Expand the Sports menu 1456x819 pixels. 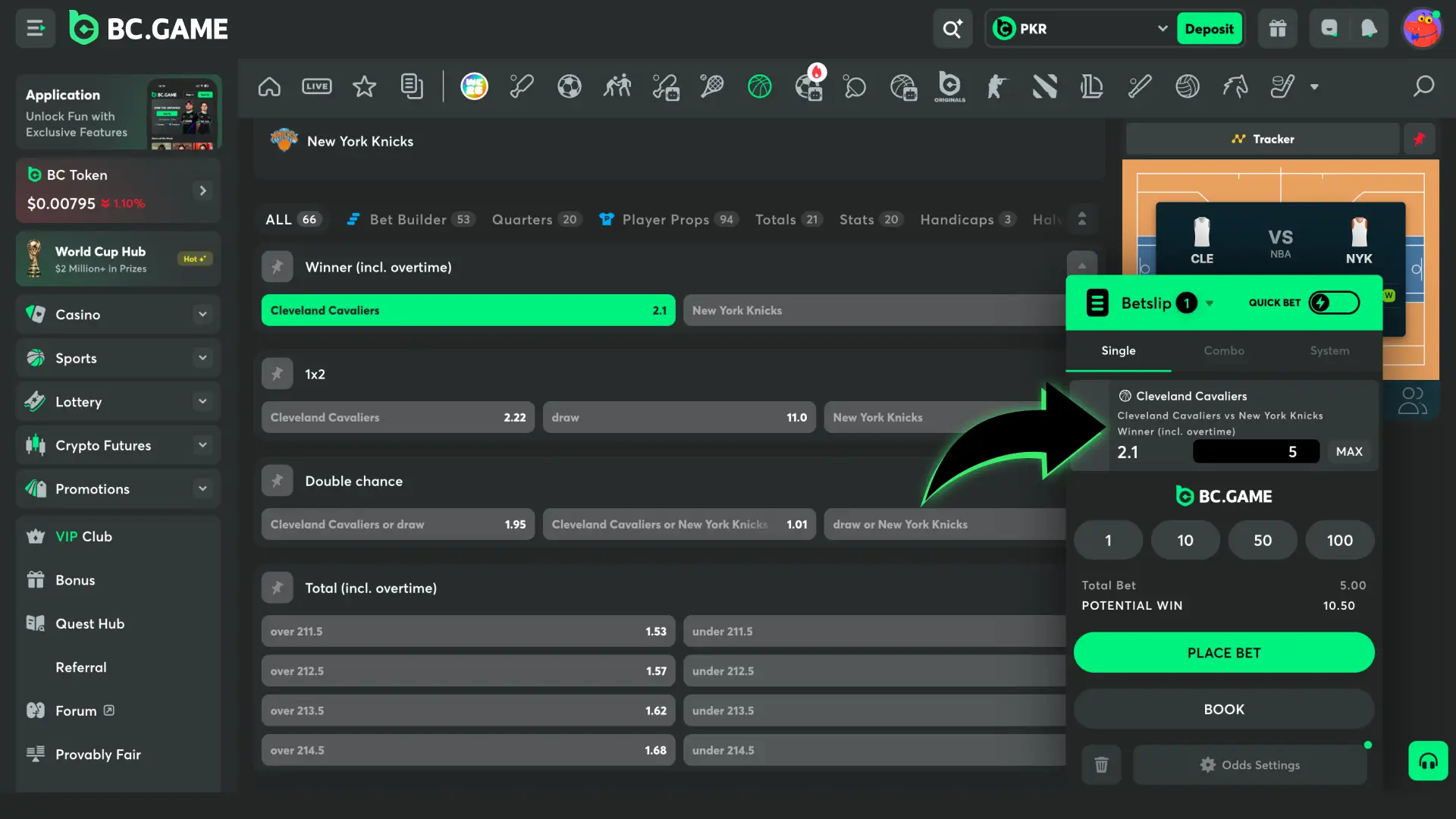(x=202, y=358)
